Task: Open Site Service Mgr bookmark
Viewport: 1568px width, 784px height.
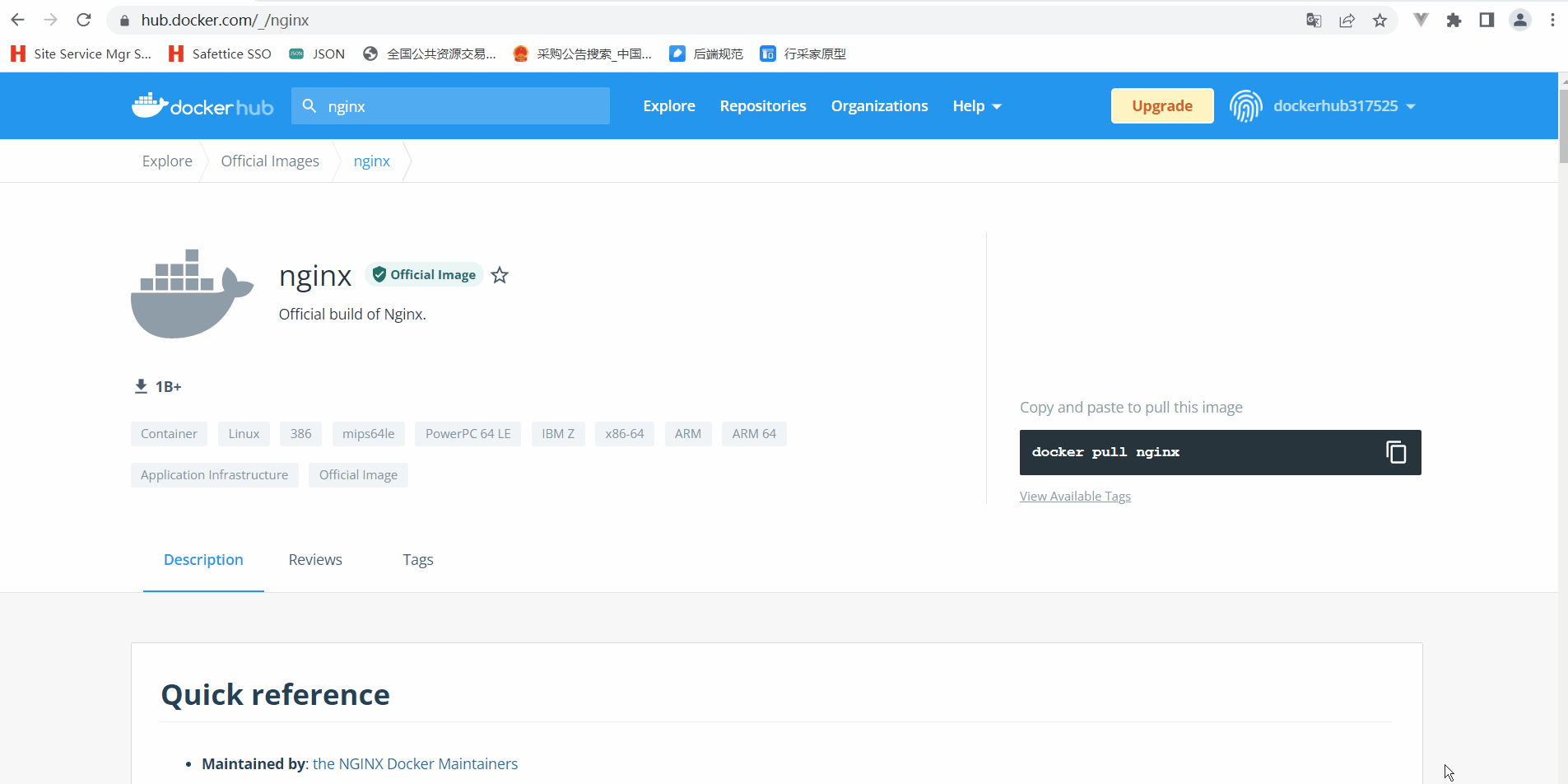Action: (81, 54)
